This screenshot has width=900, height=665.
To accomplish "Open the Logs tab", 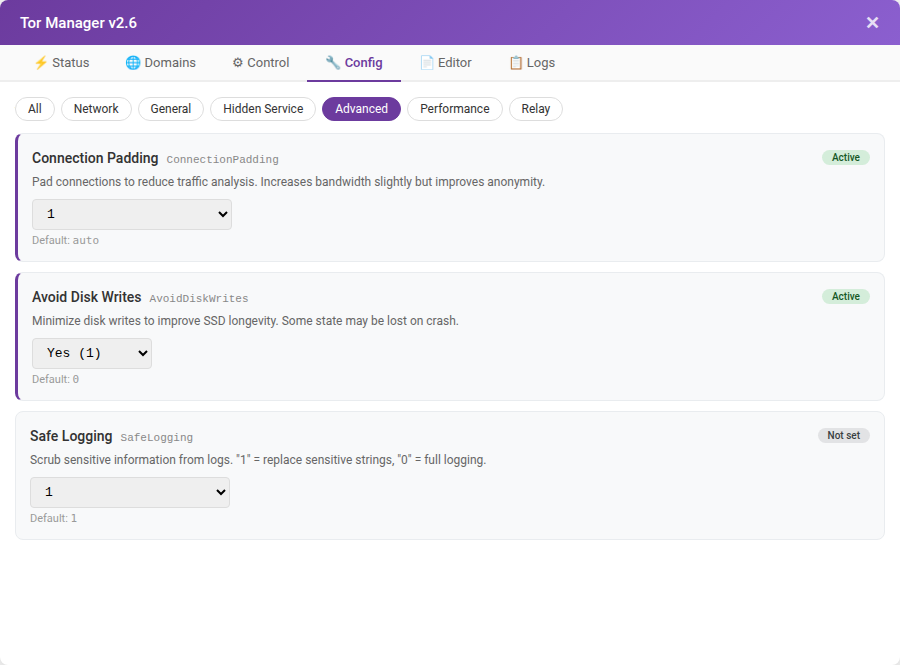I will coord(532,63).
